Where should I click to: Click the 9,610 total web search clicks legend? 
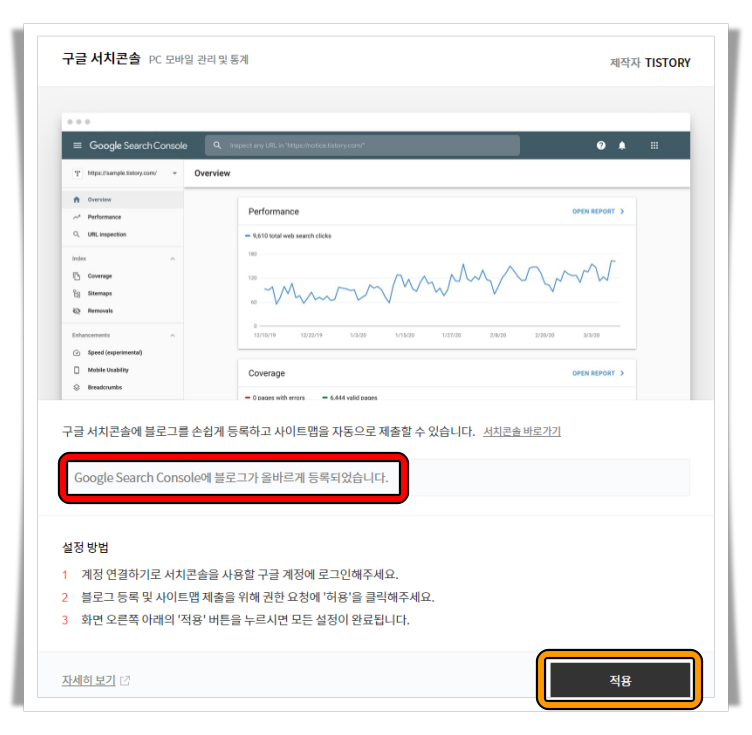click(288, 235)
